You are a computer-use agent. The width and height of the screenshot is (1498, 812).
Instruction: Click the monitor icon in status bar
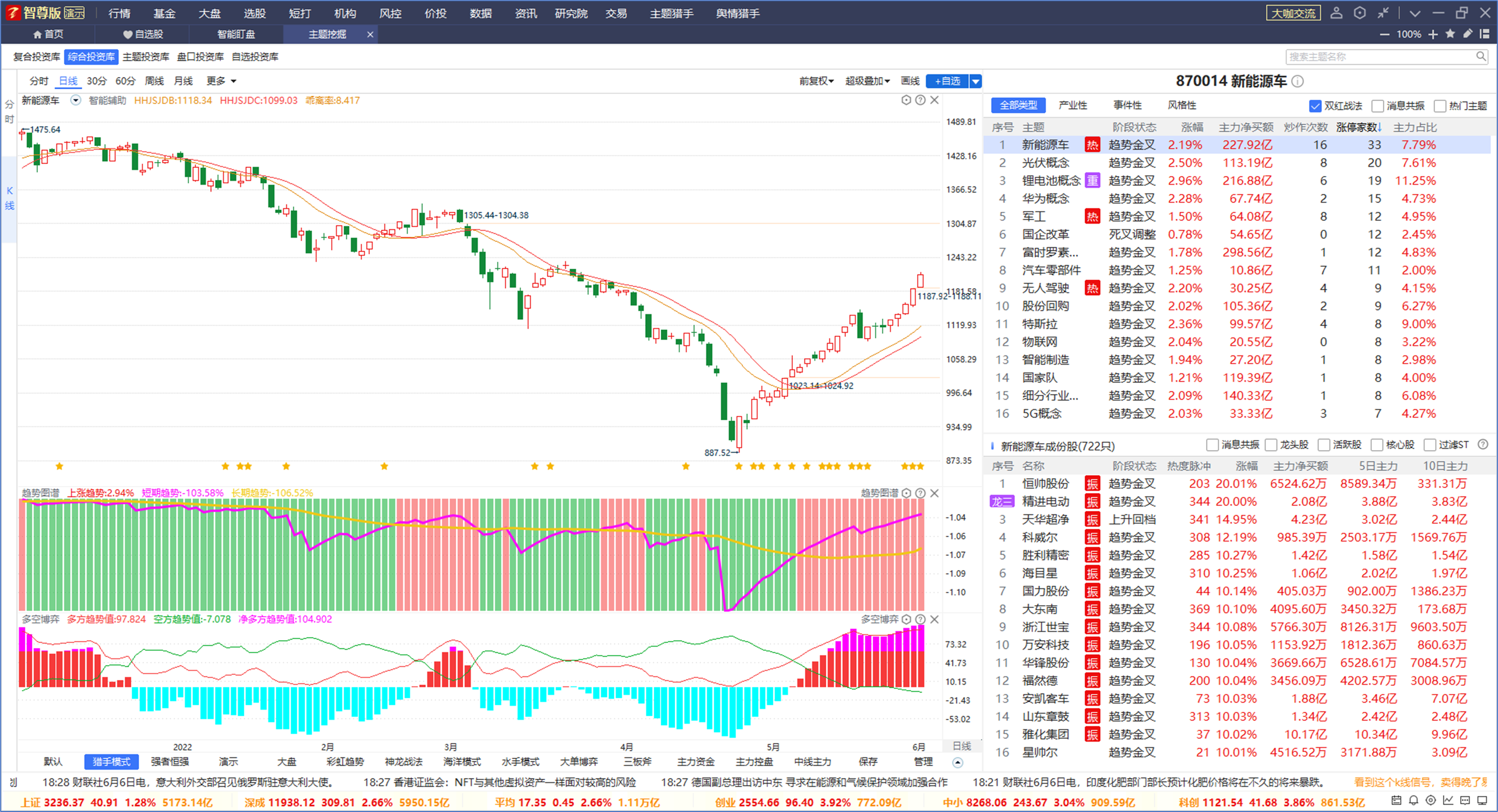tap(1483, 801)
